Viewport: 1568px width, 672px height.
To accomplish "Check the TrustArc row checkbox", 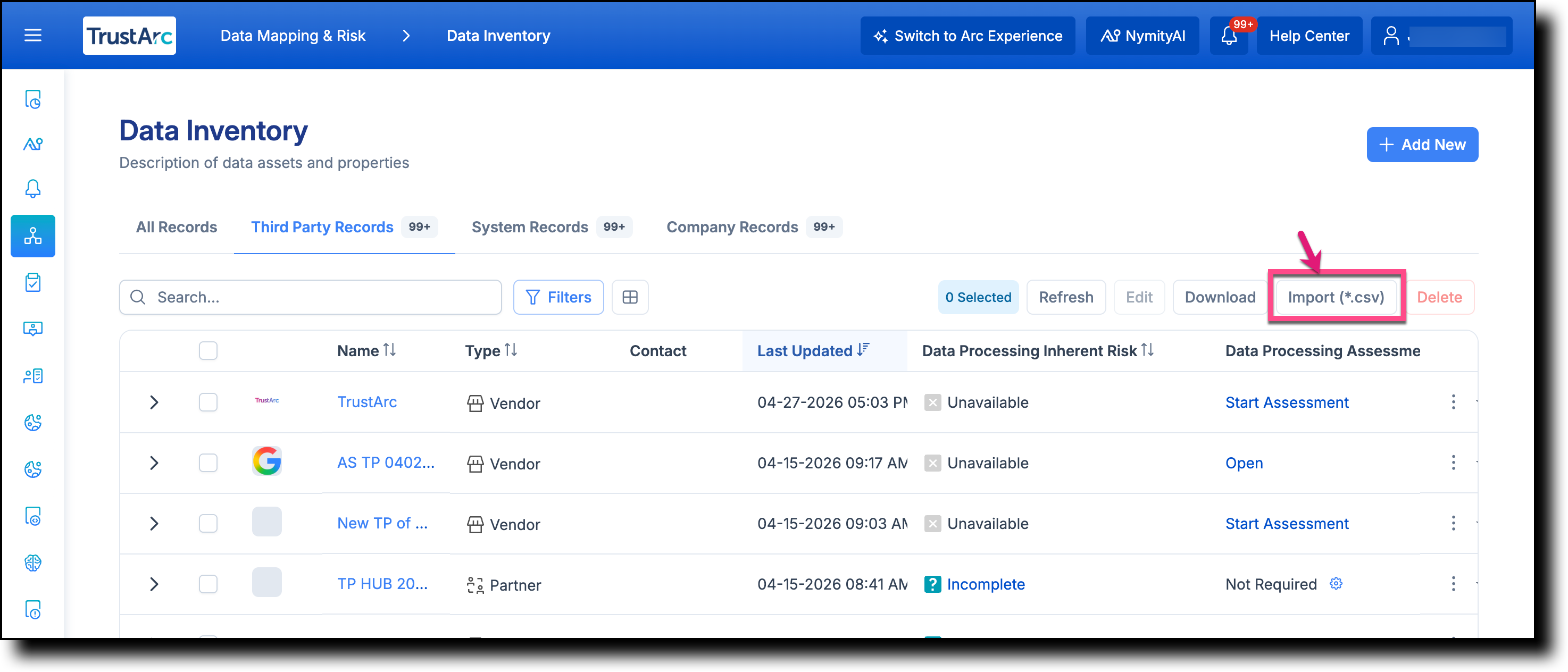I will pyautogui.click(x=208, y=402).
